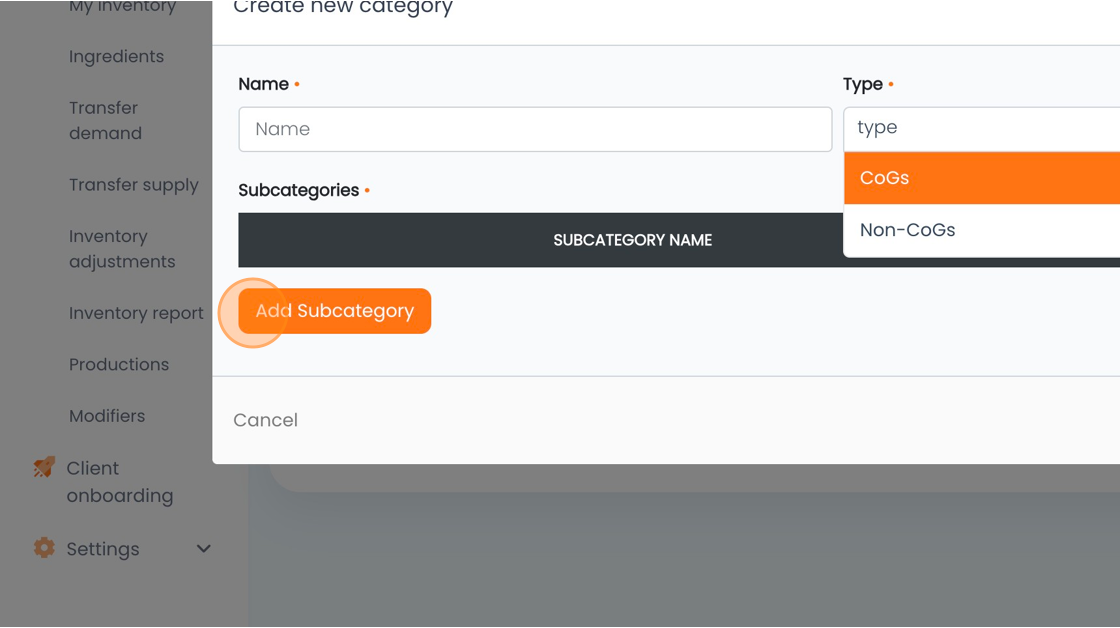
Task: Click the Client onboarding rocket icon
Action: pyautogui.click(x=44, y=468)
